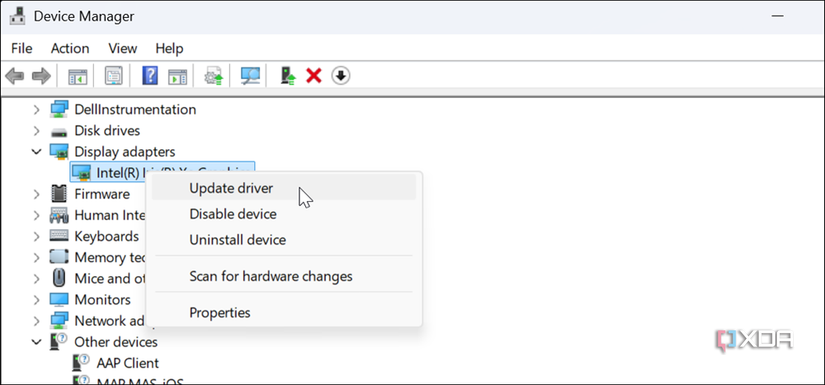Collapse the Display adapters node

coord(36,151)
